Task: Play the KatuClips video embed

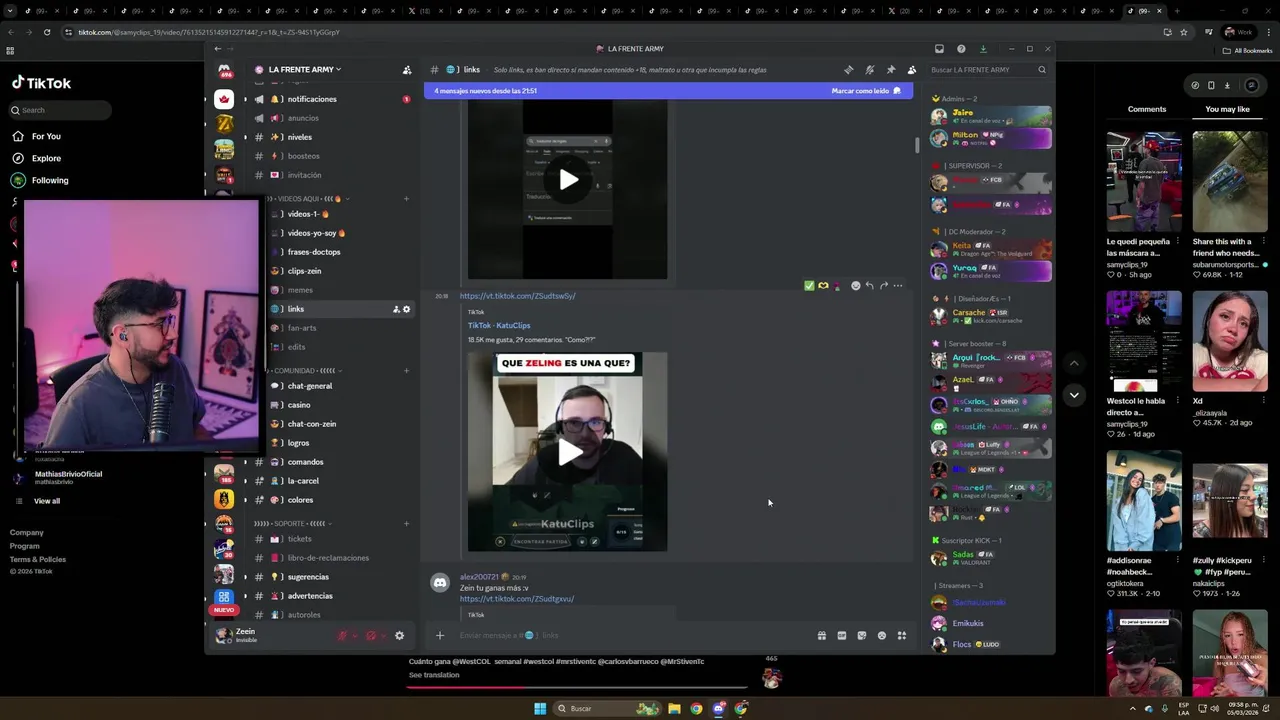Action: (568, 451)
